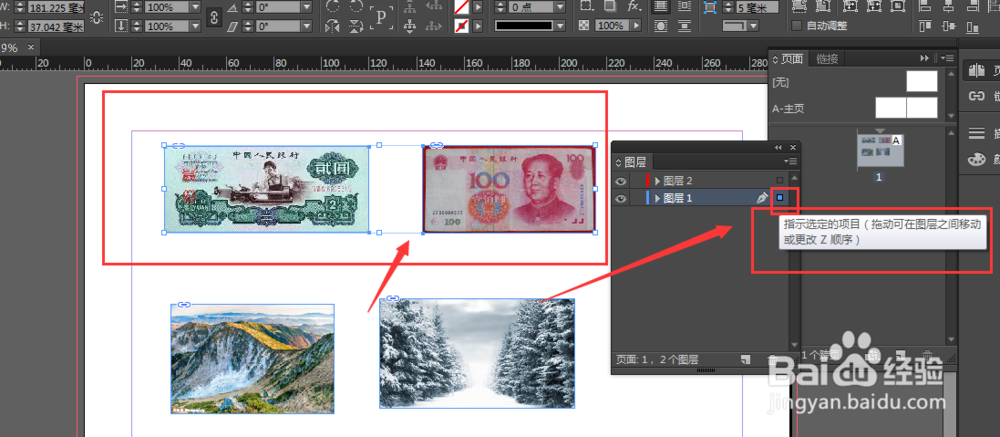Click constrain scaling proportions chain icon

[215, 17]
